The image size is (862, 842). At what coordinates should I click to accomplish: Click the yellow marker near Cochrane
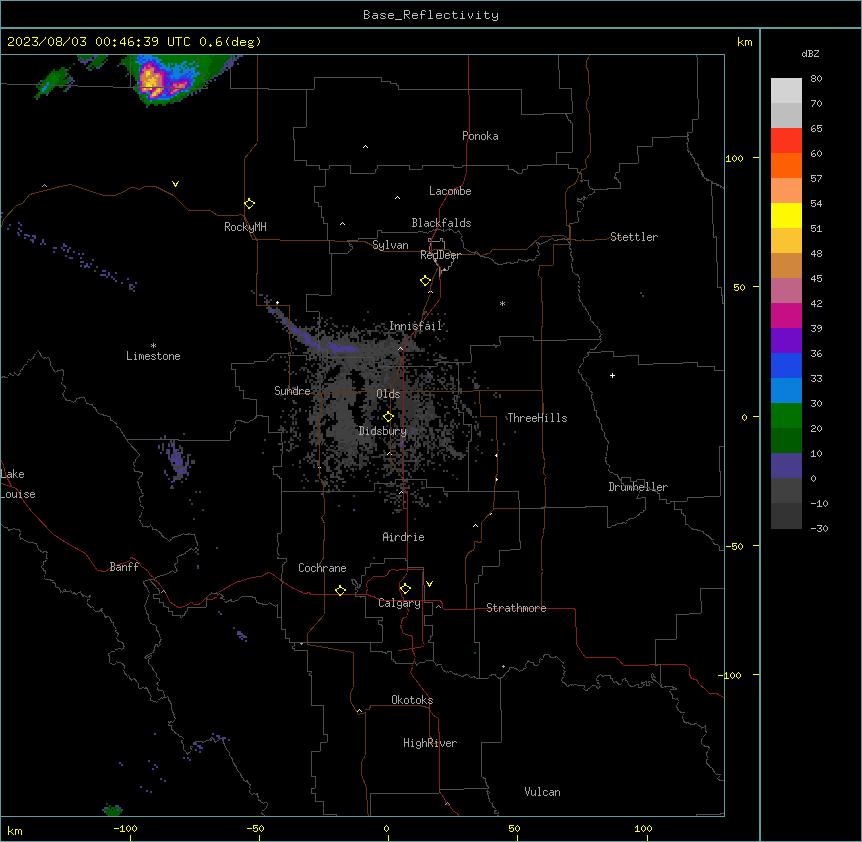click(x=340, y=590)
